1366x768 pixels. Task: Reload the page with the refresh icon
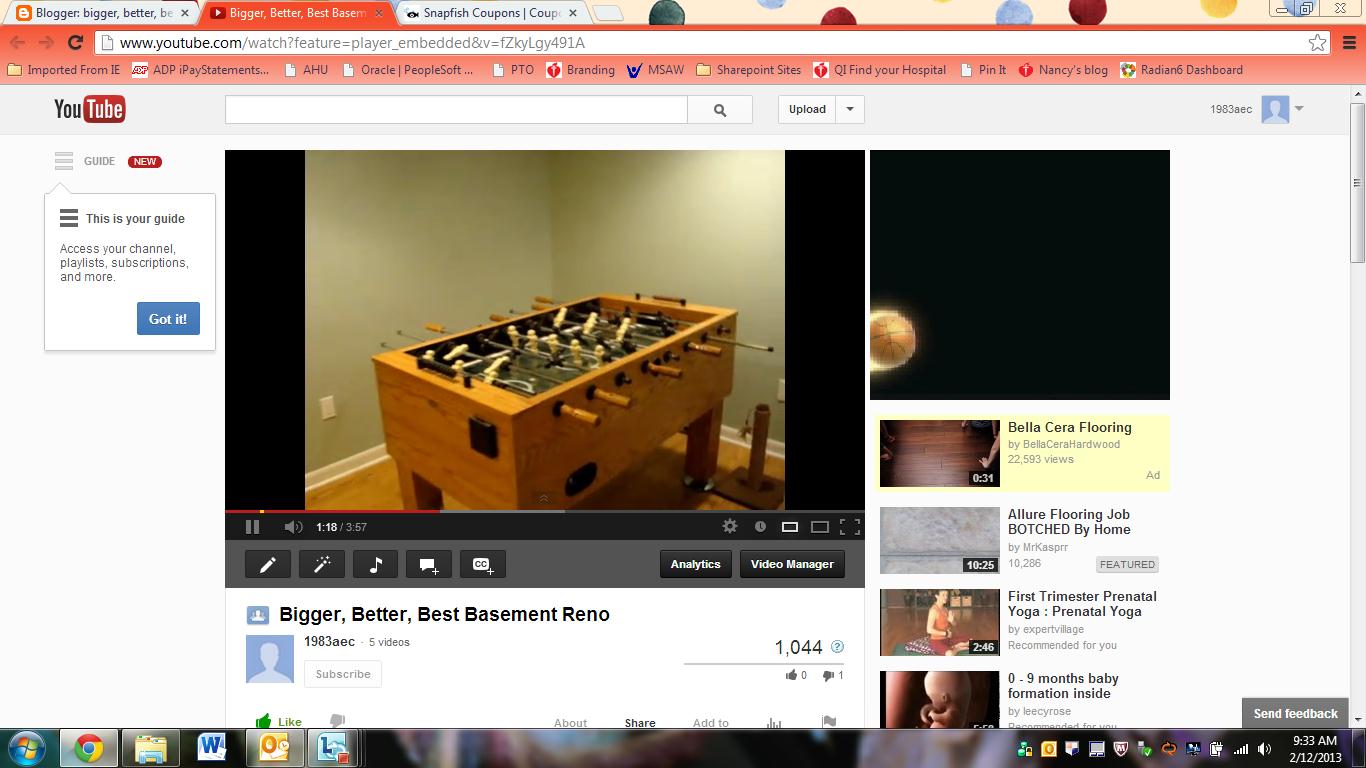coord(75,42)
